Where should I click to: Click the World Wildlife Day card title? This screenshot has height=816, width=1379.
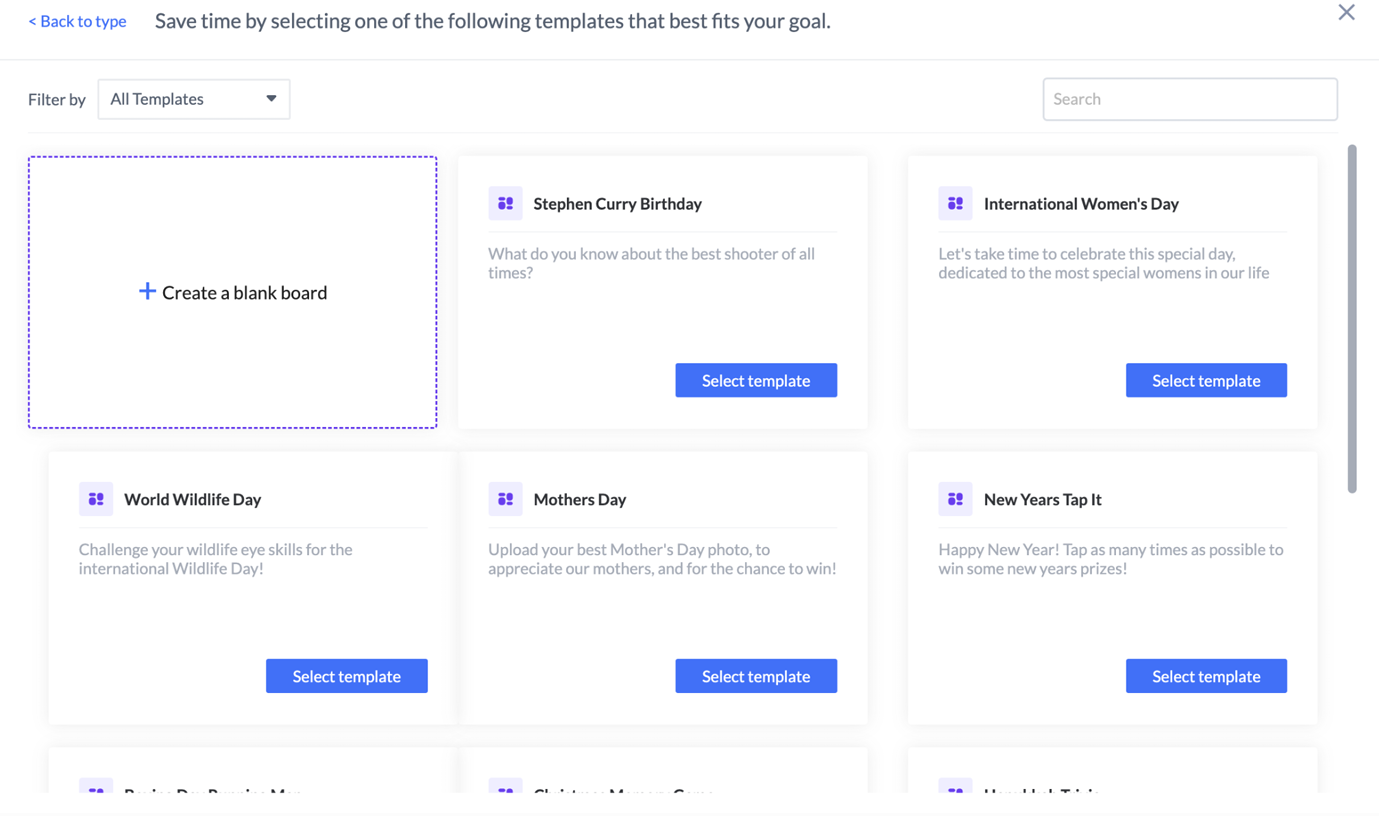(x=192, y=499)
